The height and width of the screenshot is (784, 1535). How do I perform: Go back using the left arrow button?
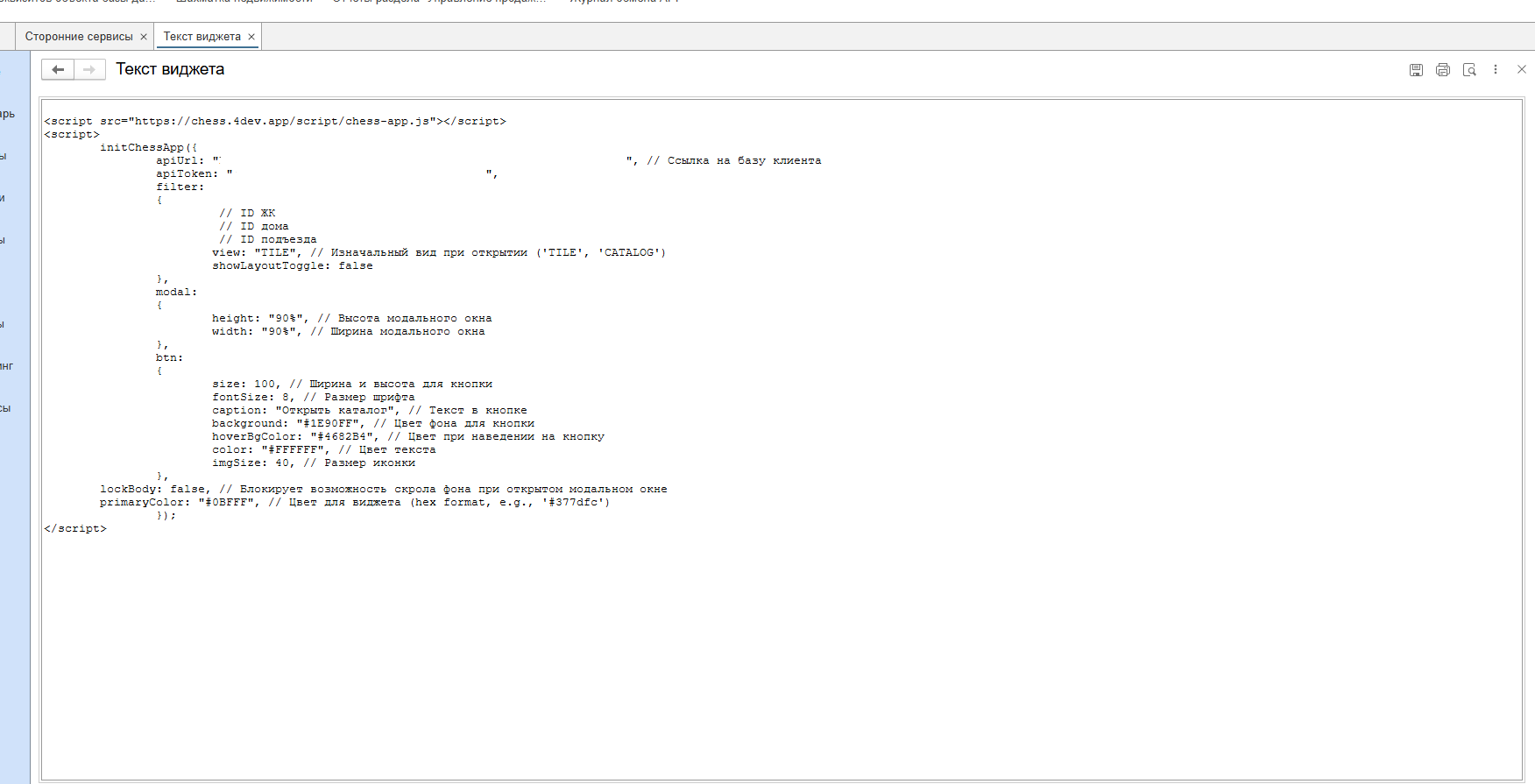tap(58, 70)
